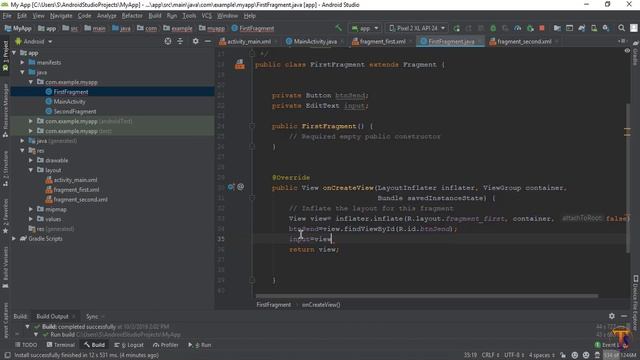The height and width of the screenshot is (360, 640).
Task: Click the Search Everywhere magnifier icon
Action: coord(621,28)
